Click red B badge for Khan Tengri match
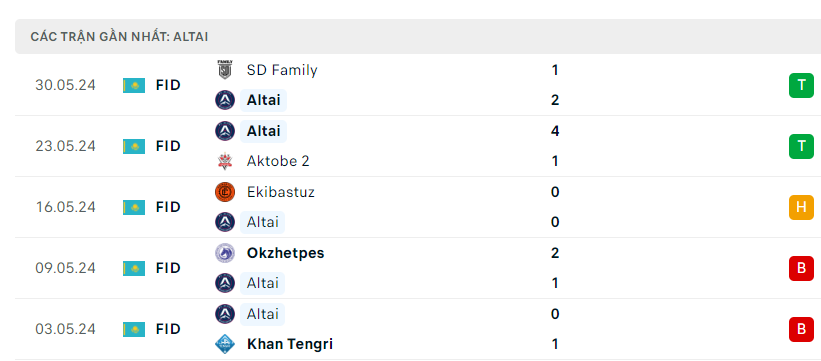This screenshot has width=821, height=361. (801, 329)
